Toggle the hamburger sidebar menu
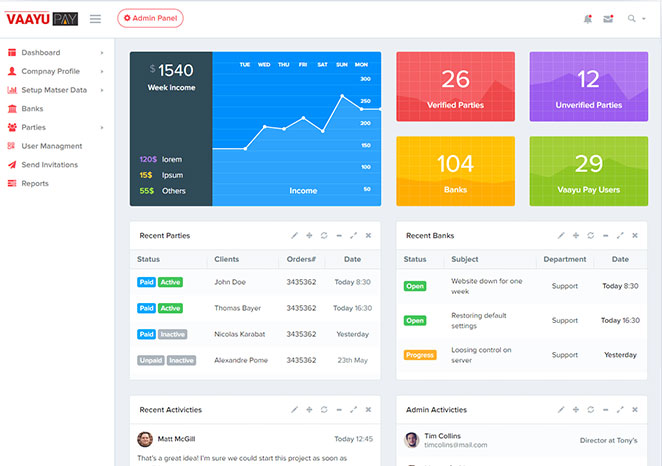Viewport: 662px width, 466px height. click(x=95, y=18)
